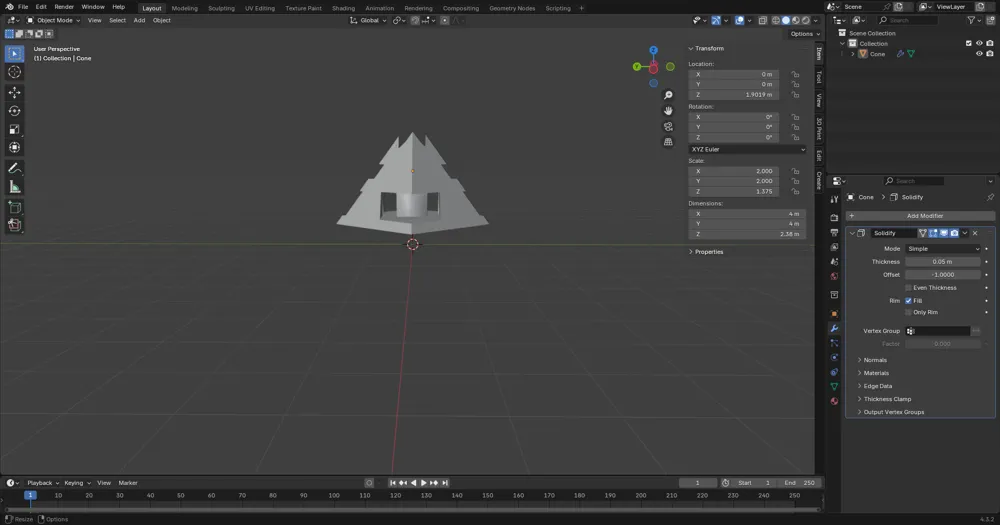Uncheck the Rim Fill checkbox
The image size is (1000, 525).
coord(908,300)
